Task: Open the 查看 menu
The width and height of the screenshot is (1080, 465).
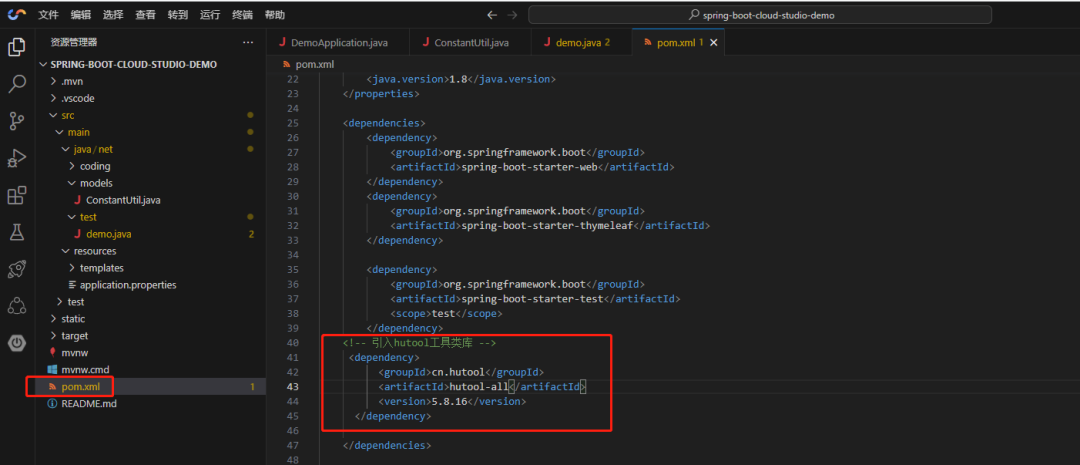Action: coord(145,14)
